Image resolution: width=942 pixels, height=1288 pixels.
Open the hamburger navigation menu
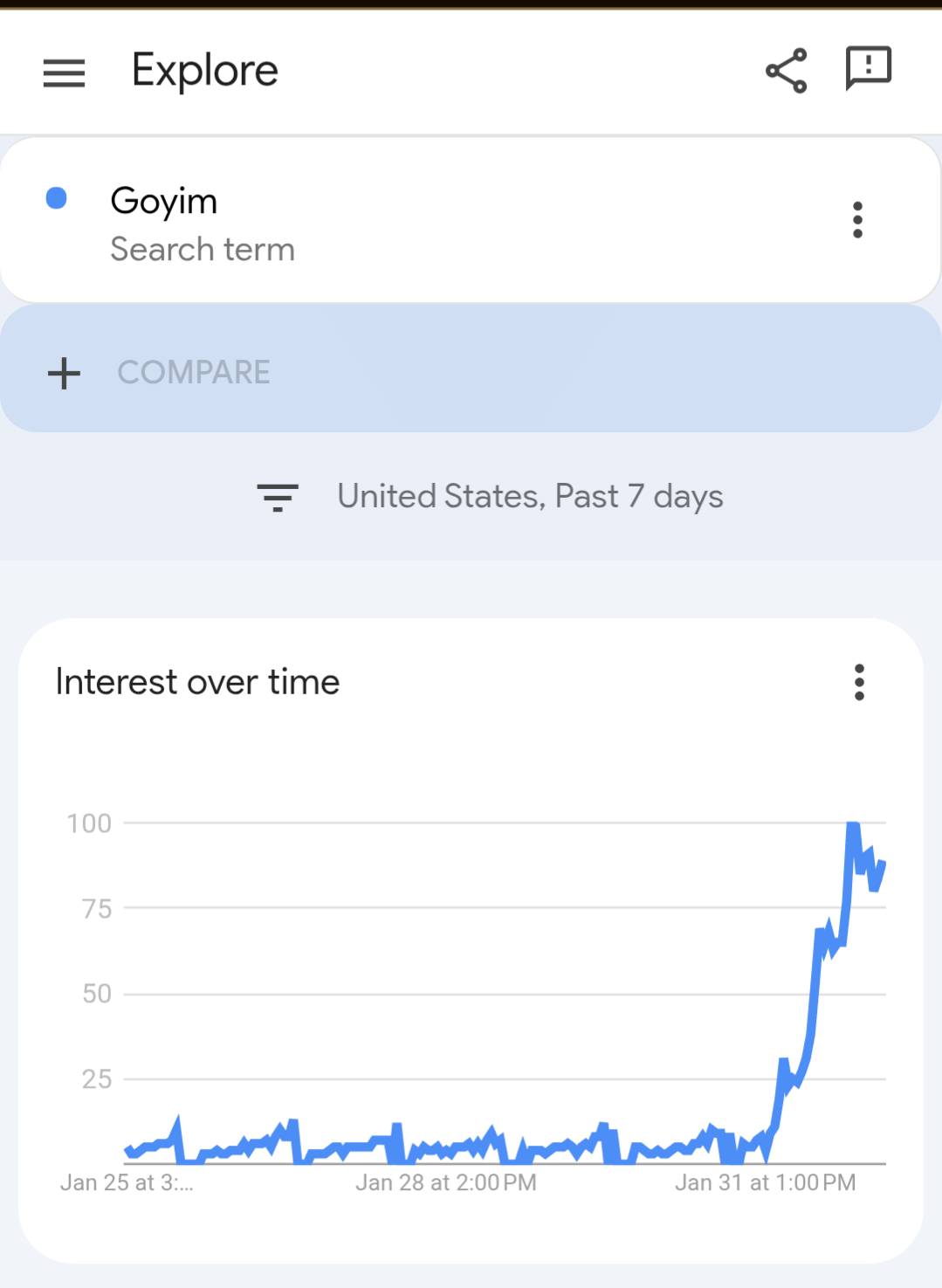pyautogui.click(x=64, y=72)
